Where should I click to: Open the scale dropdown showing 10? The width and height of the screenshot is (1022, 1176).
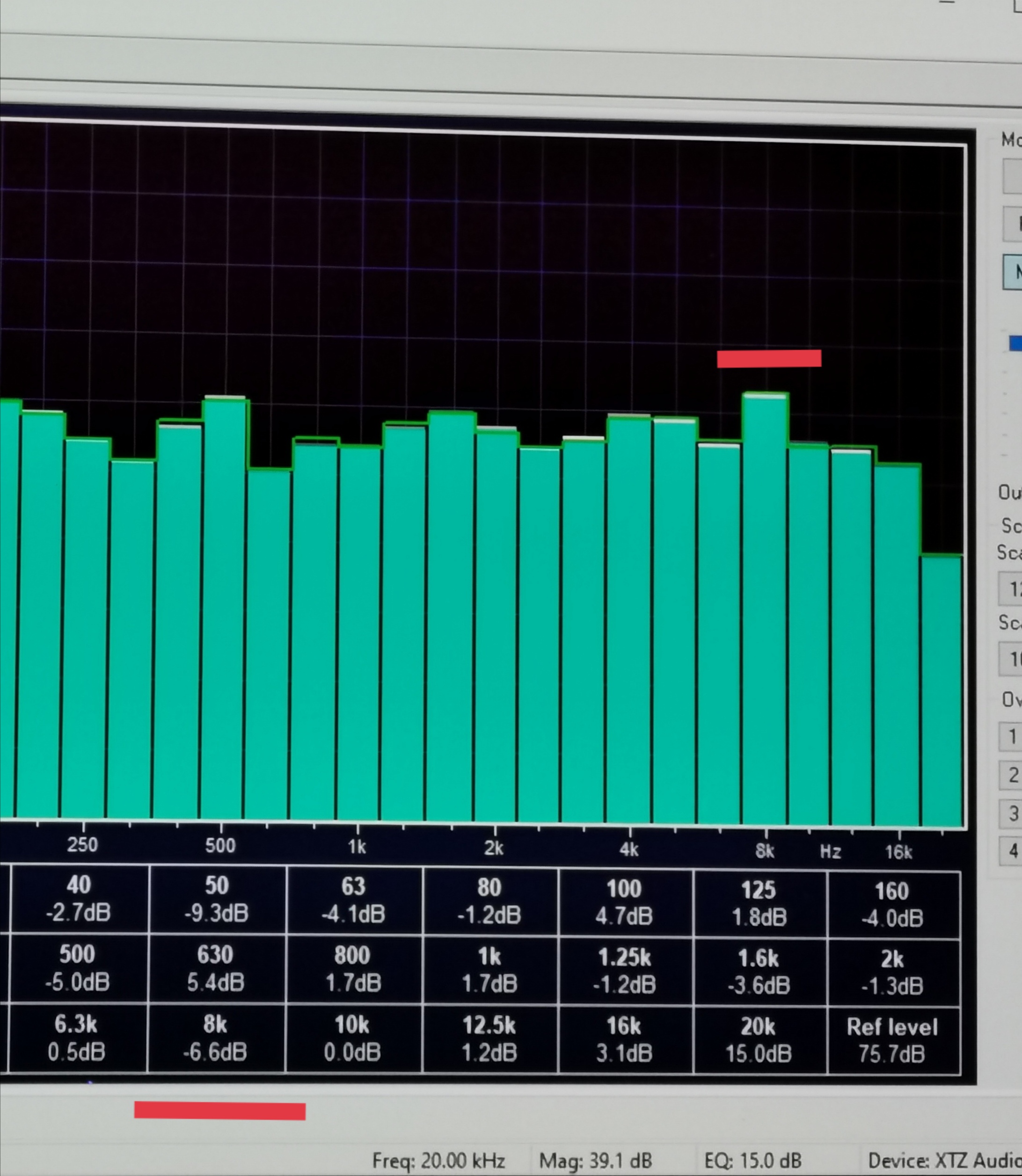point(1011,660)
